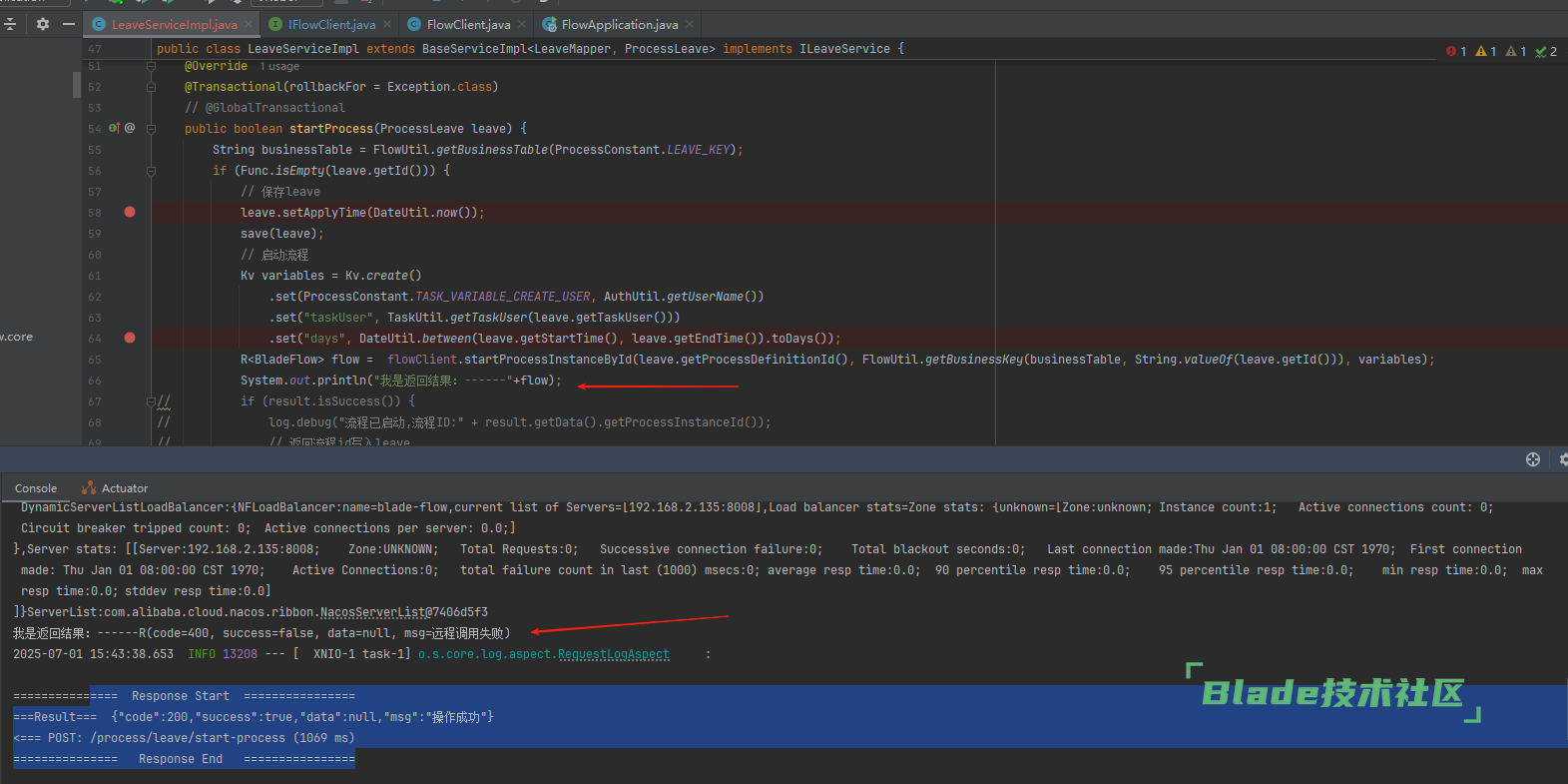Select the Actuator tab
This screenshot has height=784, width=1568.
tap(115, 488)
